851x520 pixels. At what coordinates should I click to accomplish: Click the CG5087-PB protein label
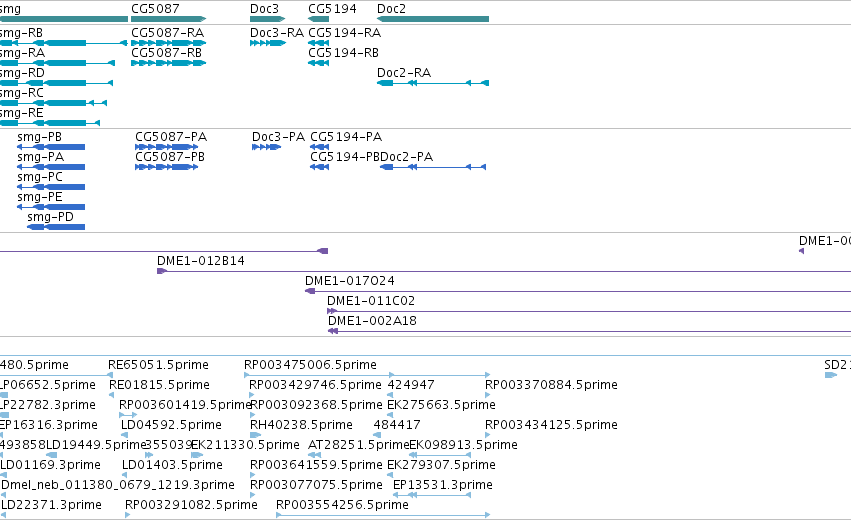pos(170,157)
